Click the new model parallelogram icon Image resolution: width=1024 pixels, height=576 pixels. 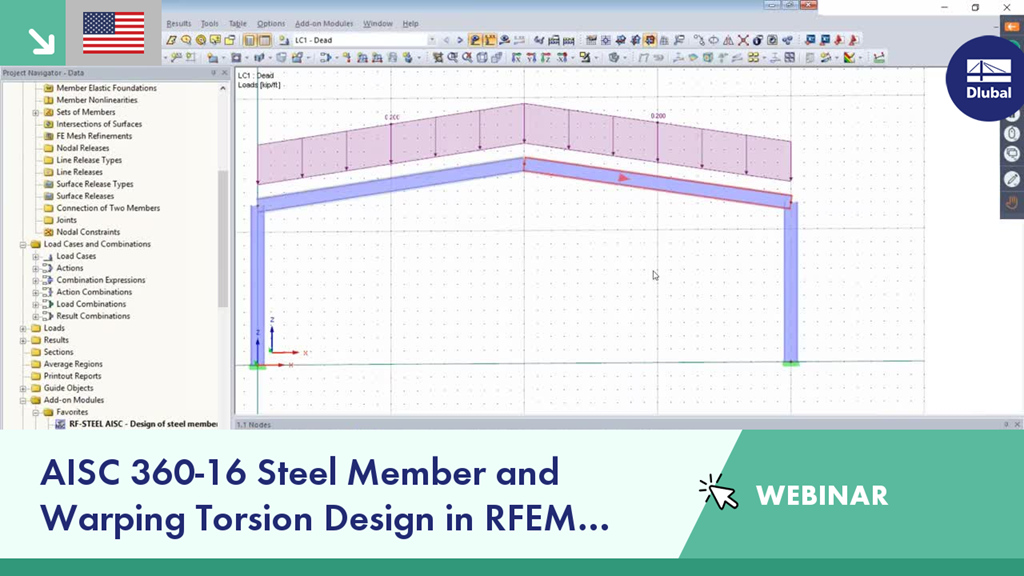pos(171,40)
